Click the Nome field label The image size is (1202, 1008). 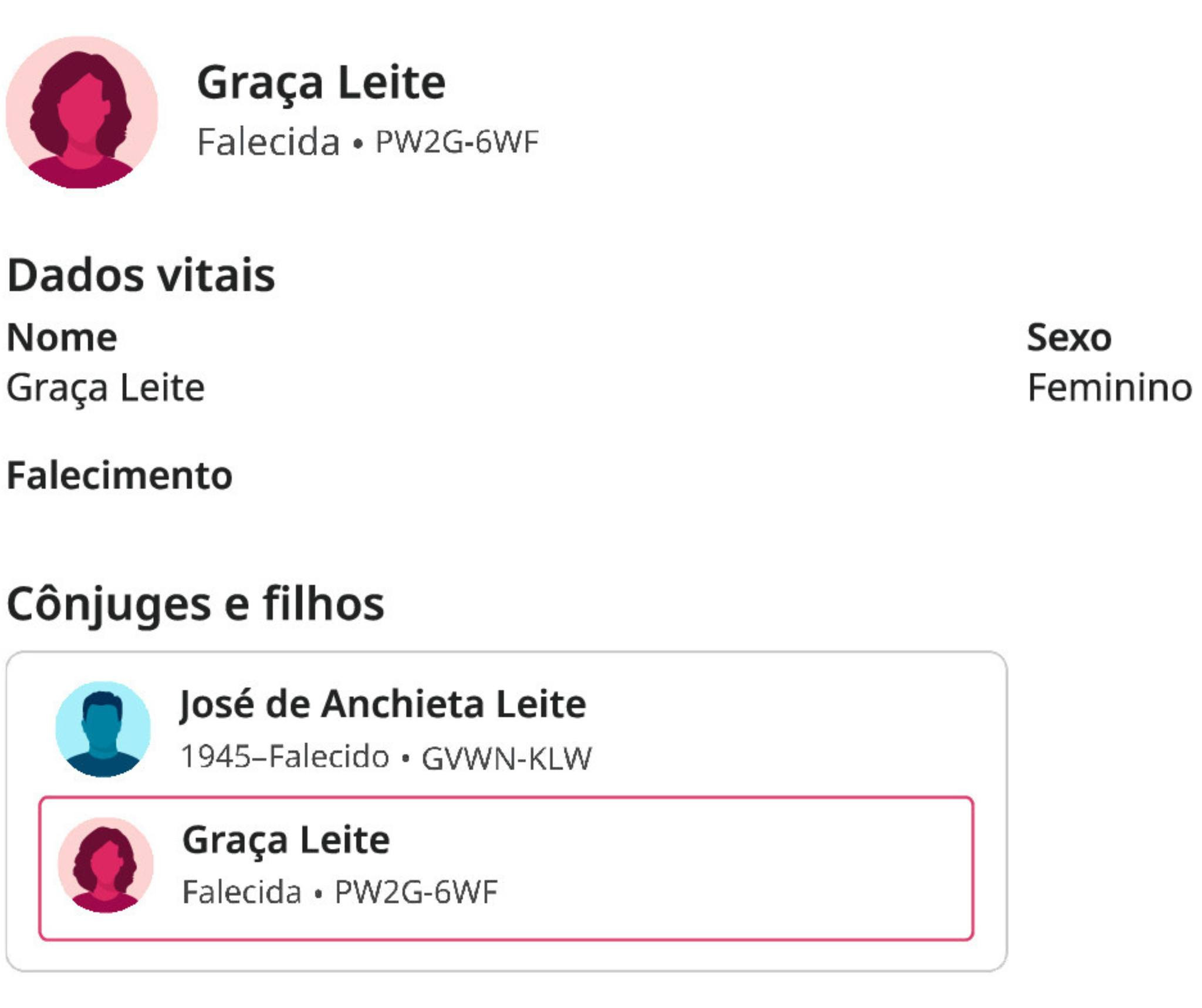pyautogui.click(x=62, y=338)
